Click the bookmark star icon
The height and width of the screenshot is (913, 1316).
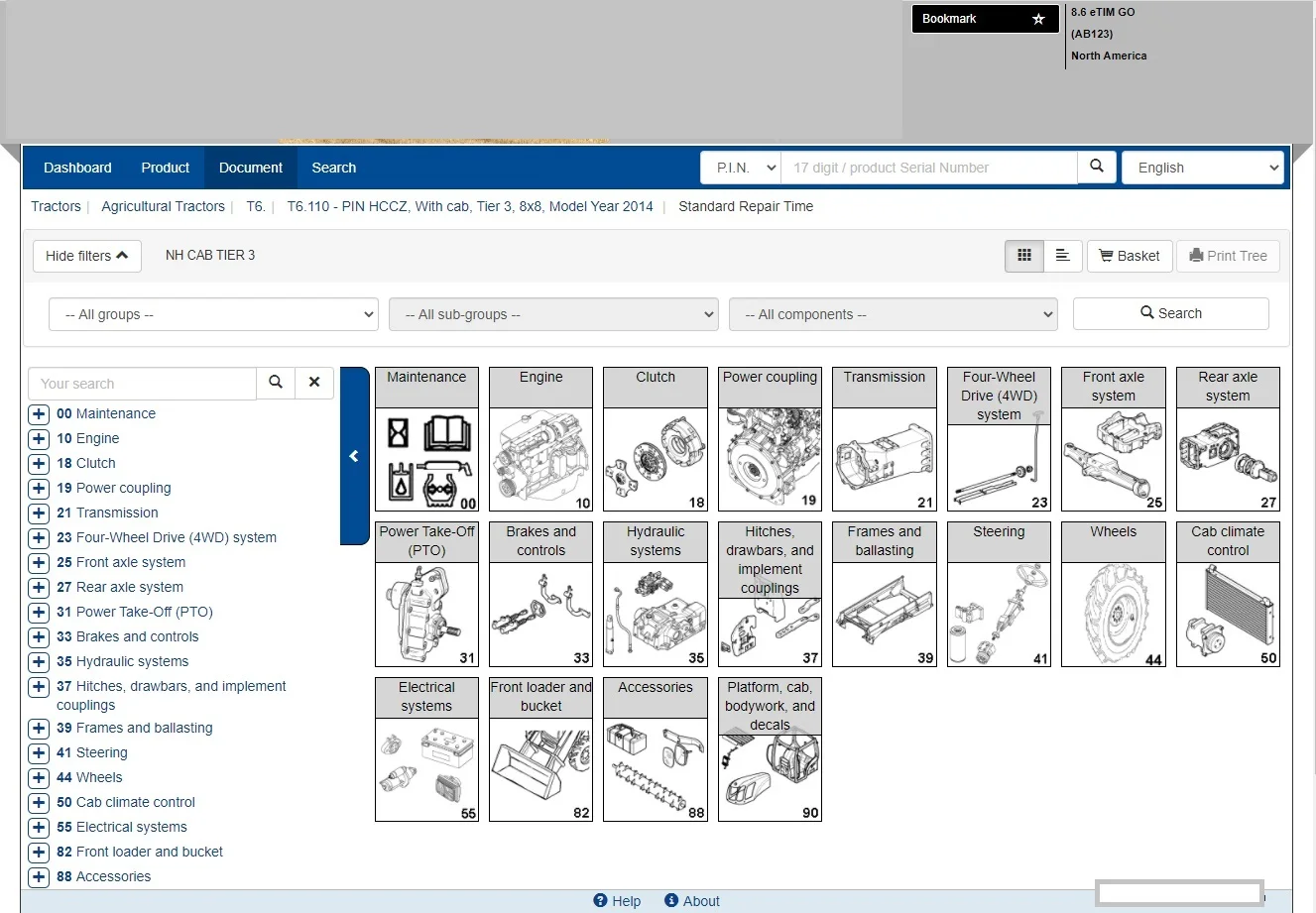(1038, 19)
